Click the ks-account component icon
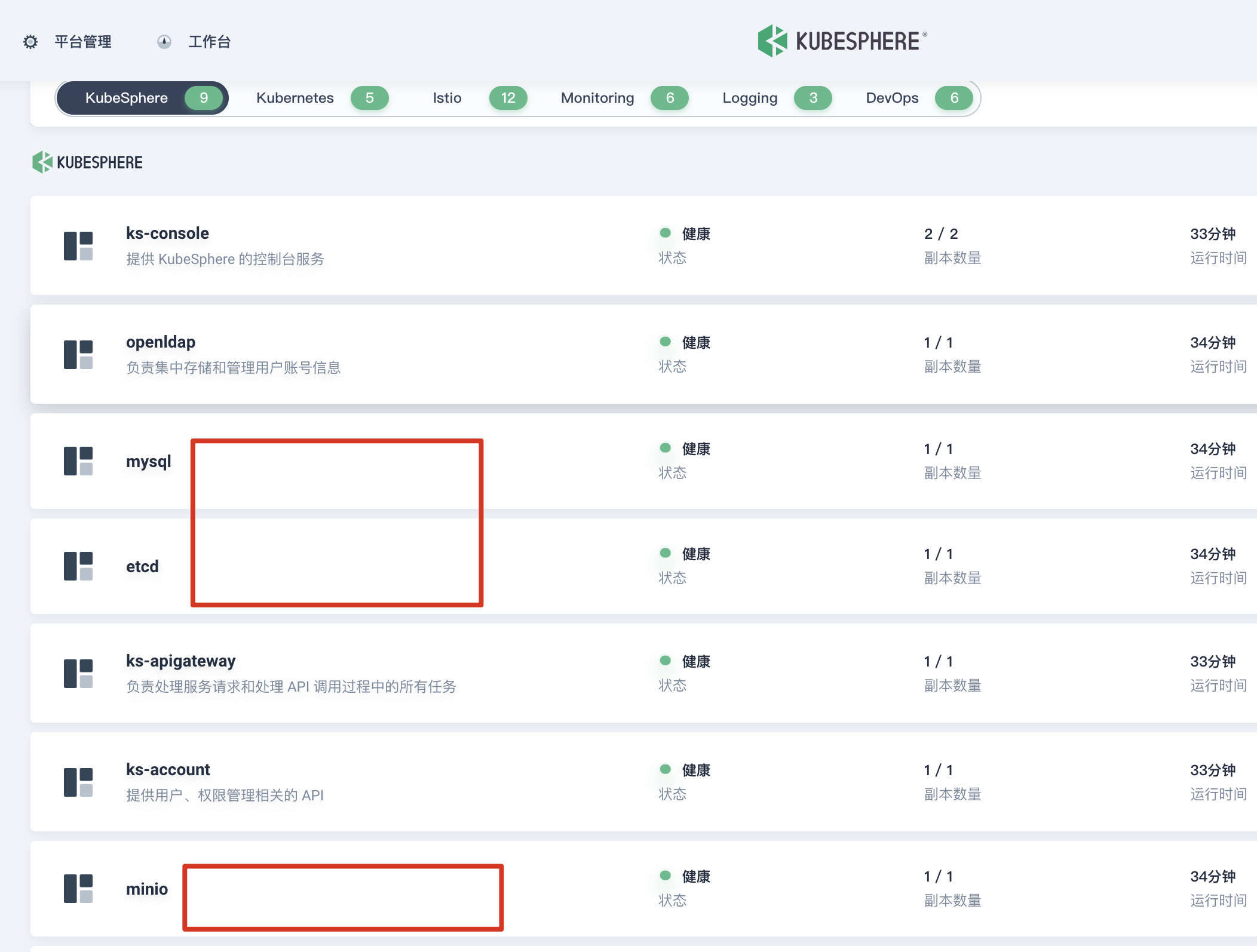 pyautogui.click(x=78, y=782)
